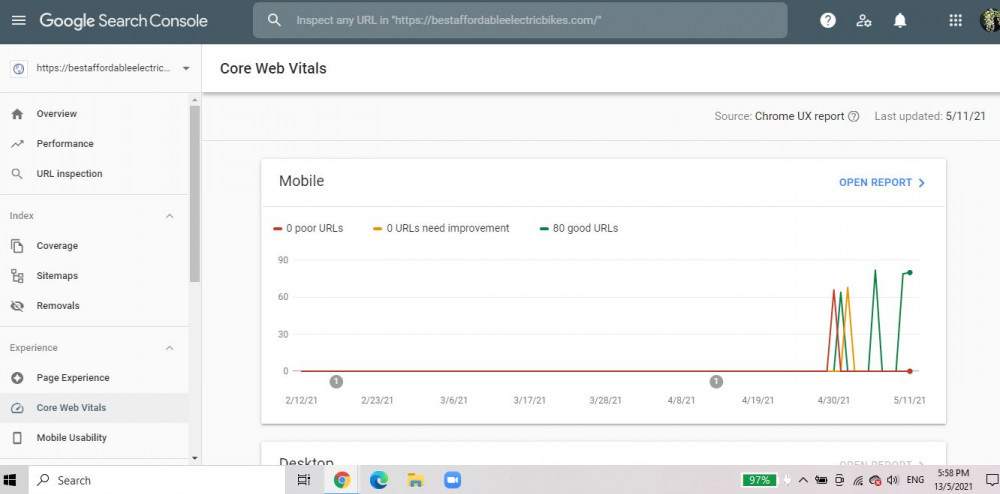Toggle the poor URLs legend series

click(308, 228)
